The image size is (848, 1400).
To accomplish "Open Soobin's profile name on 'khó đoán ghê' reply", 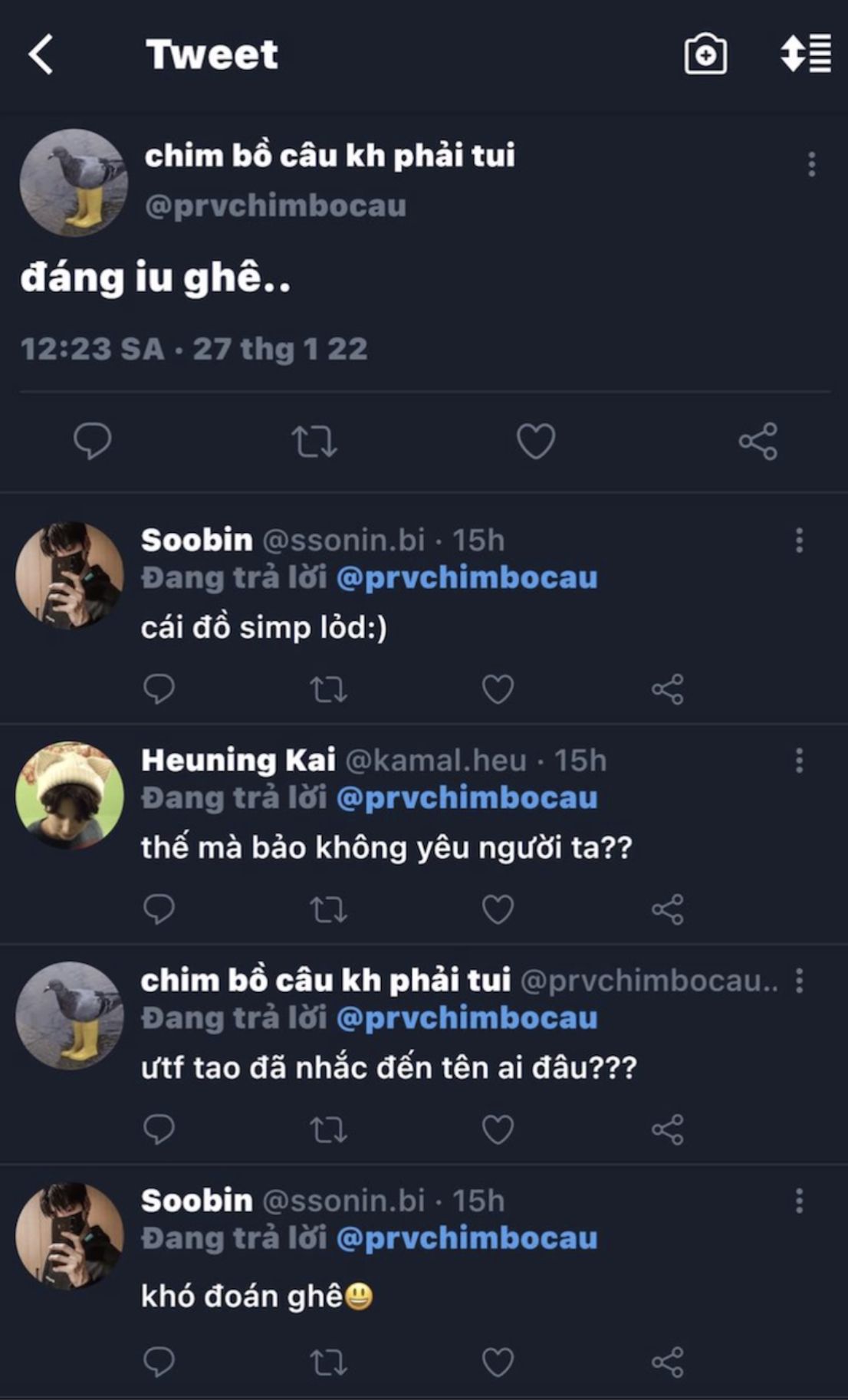I will coord(197,1201).
